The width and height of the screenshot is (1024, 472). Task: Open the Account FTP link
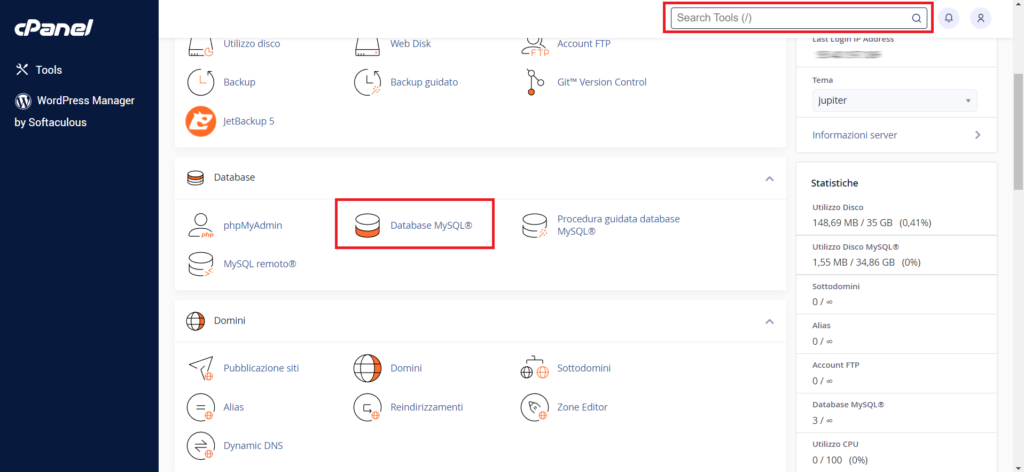584,44
